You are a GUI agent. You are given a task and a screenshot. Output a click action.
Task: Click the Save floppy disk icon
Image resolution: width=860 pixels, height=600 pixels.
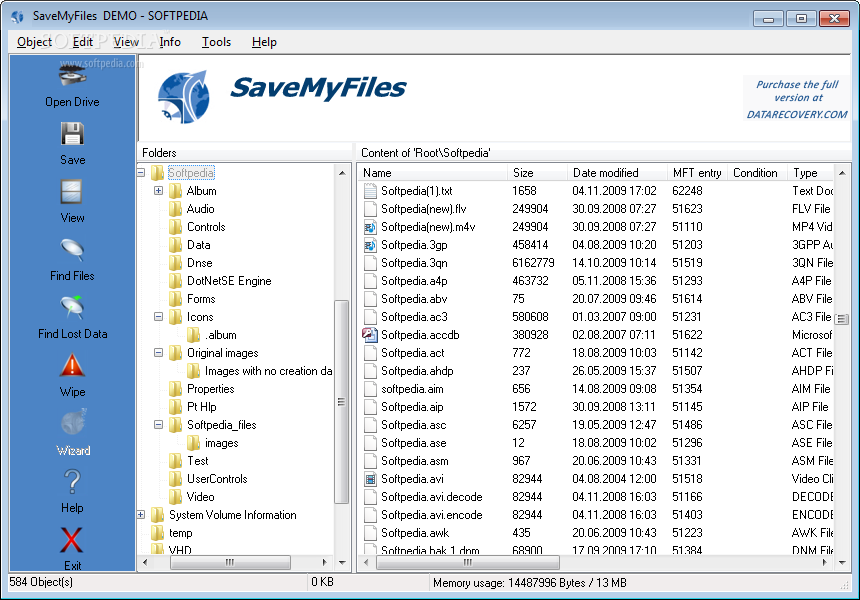pos(72,134)
